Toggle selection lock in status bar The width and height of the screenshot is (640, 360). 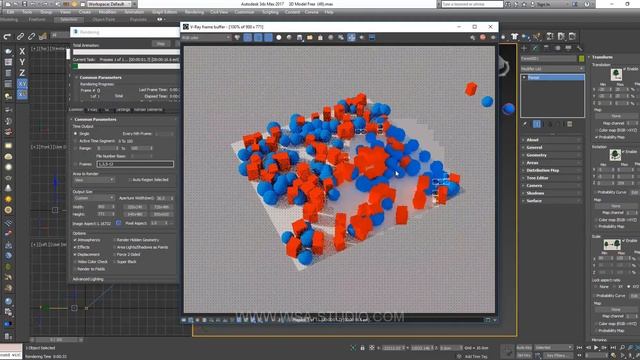click(362, 348)
